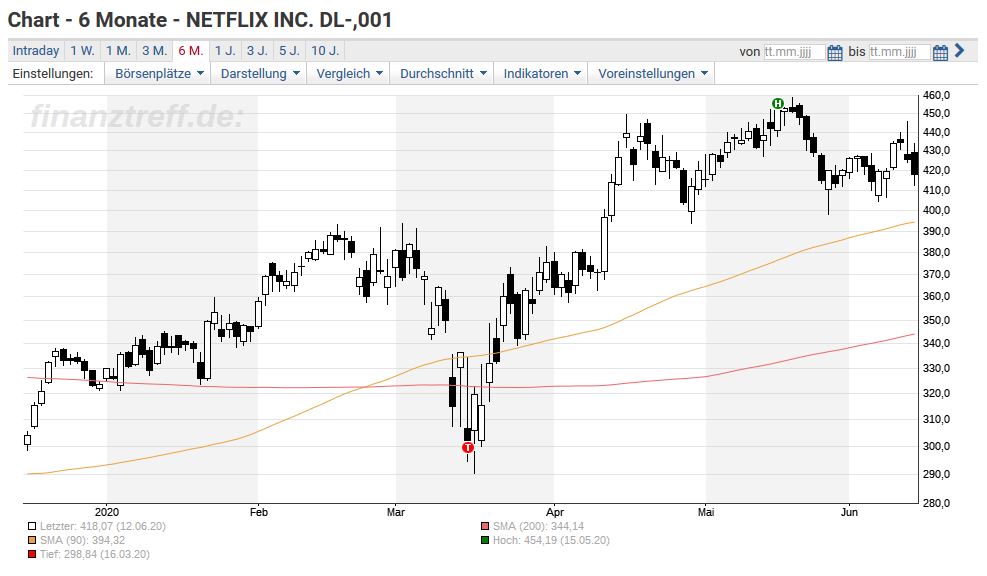Select the green H high marker
The image size is (987, 576).
click(x=778, y=103)
